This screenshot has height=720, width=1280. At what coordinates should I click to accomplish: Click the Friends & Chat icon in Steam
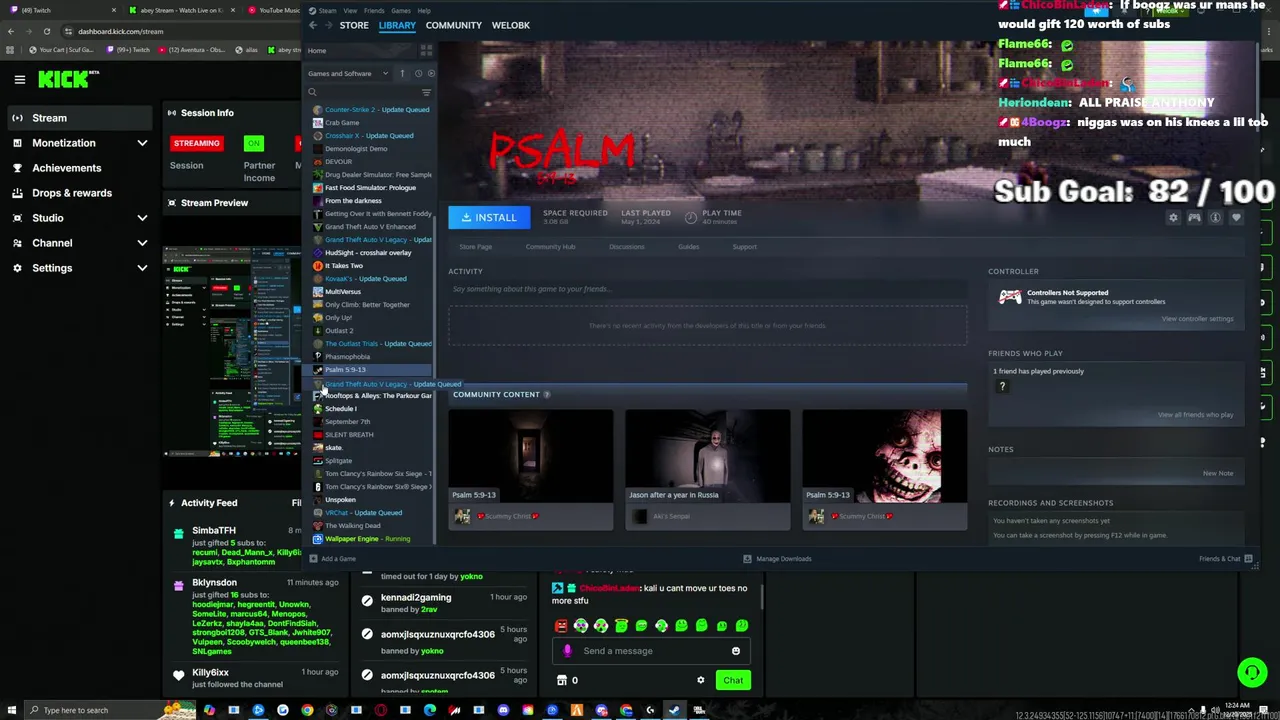click(x=1248, y=559)
